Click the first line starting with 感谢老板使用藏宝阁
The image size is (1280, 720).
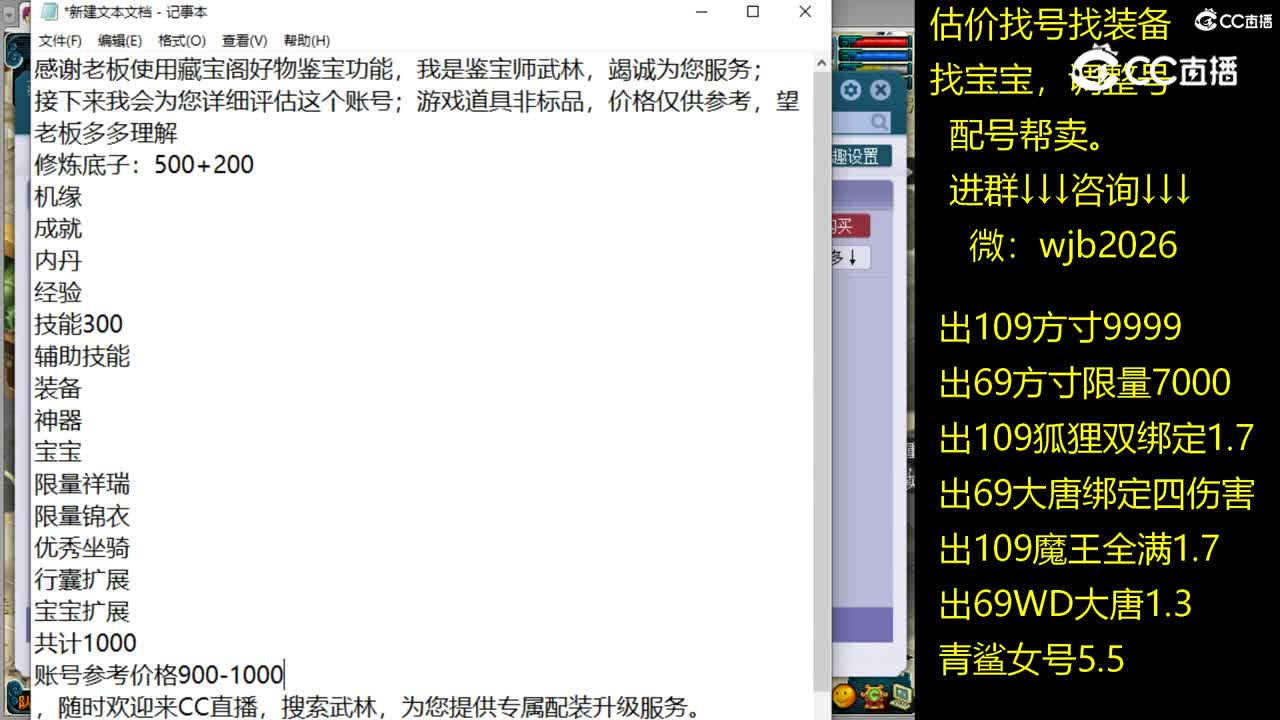pos(399,70)
